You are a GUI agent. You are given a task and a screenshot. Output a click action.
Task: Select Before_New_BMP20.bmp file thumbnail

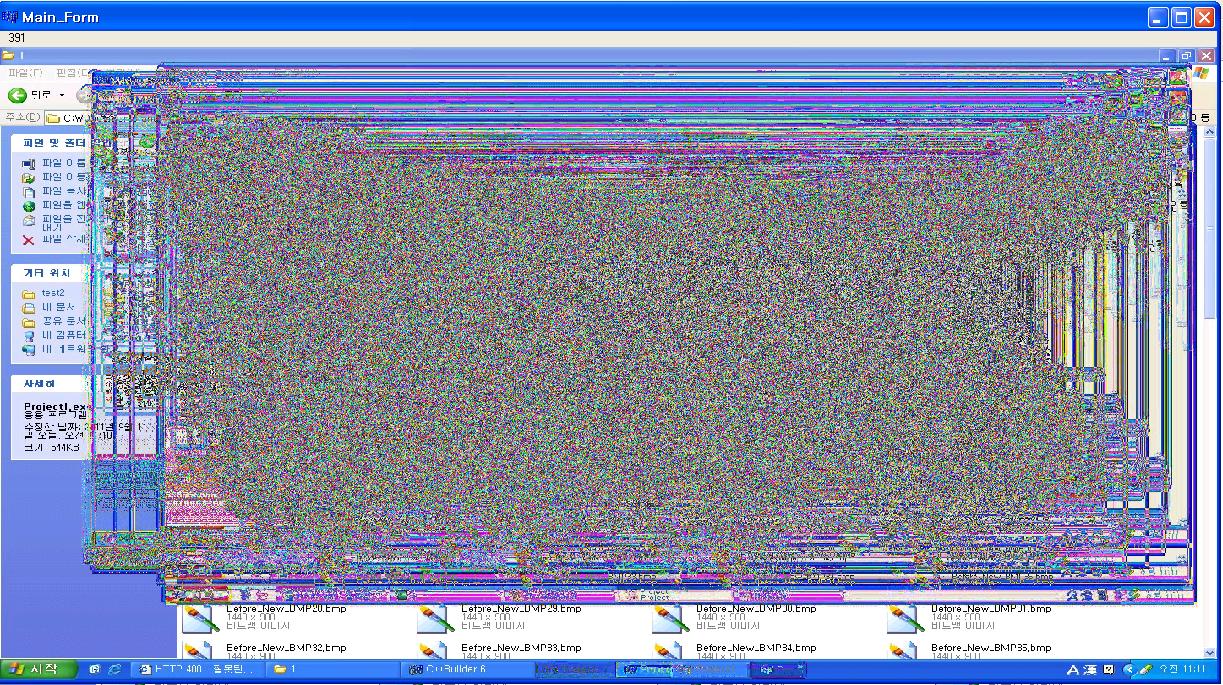201,619
